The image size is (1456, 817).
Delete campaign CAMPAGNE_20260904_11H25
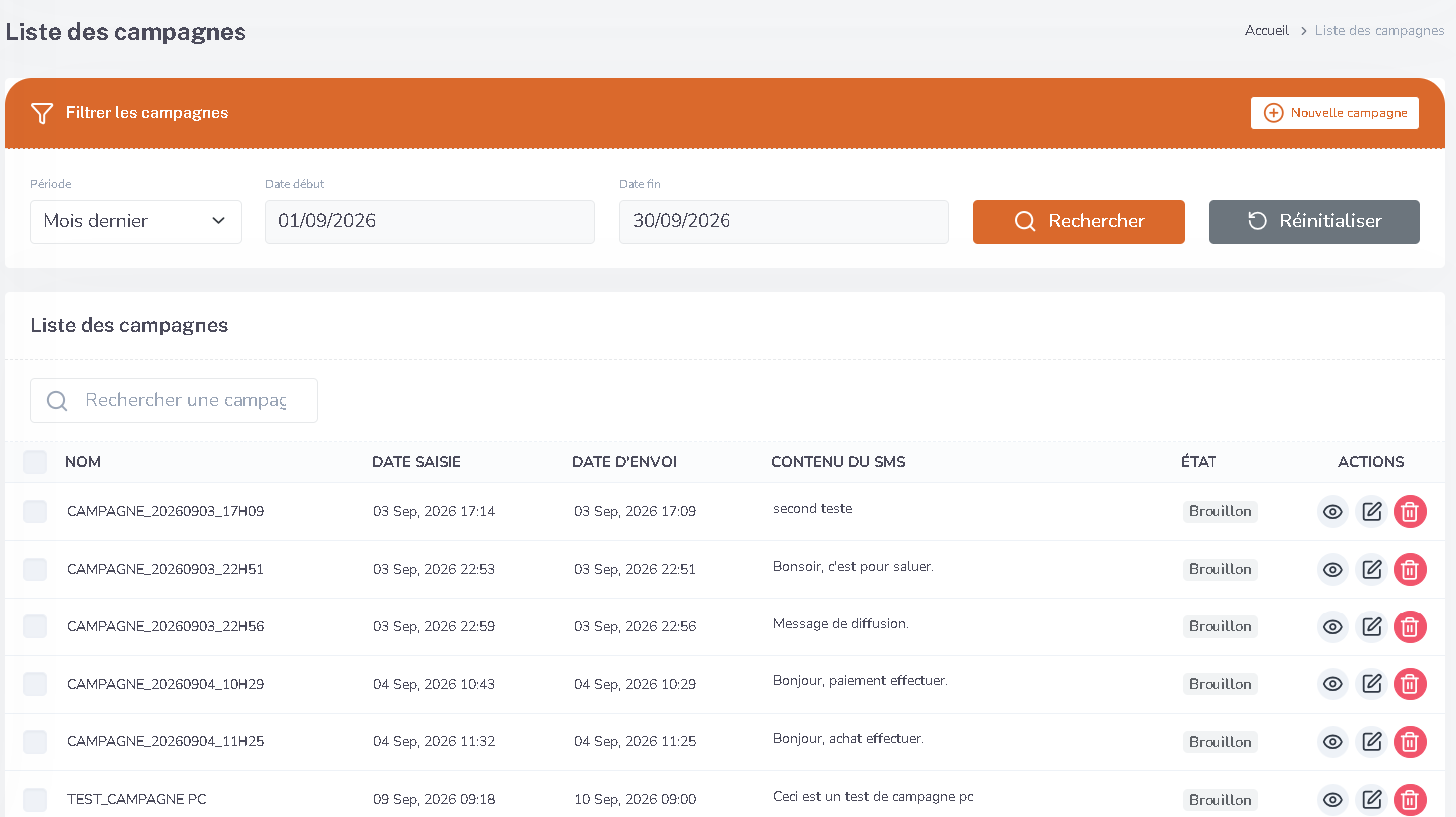tap(1410, 742)
